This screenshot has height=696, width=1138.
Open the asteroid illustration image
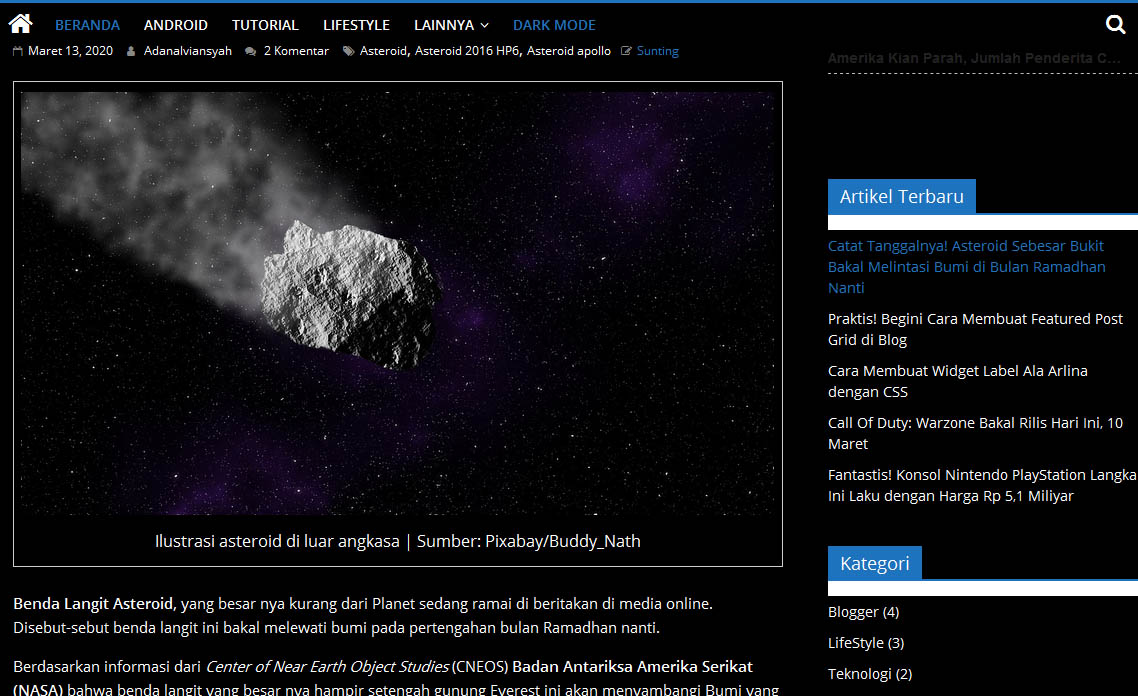tap(398, 303)
